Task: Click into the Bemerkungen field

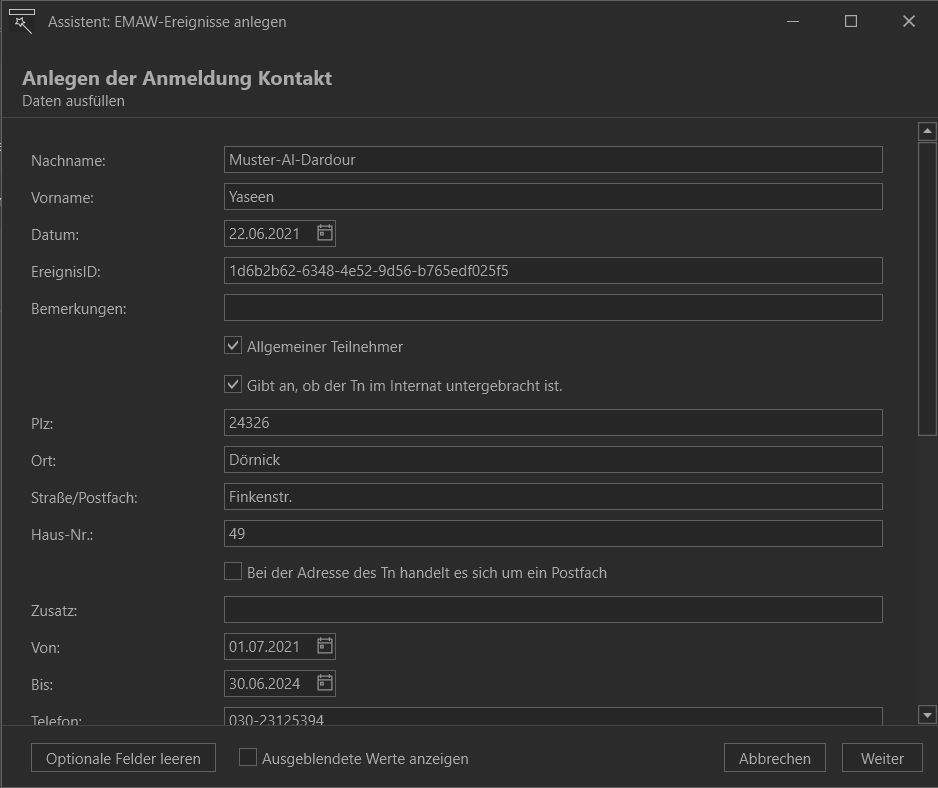Action: tap(553, 308)
